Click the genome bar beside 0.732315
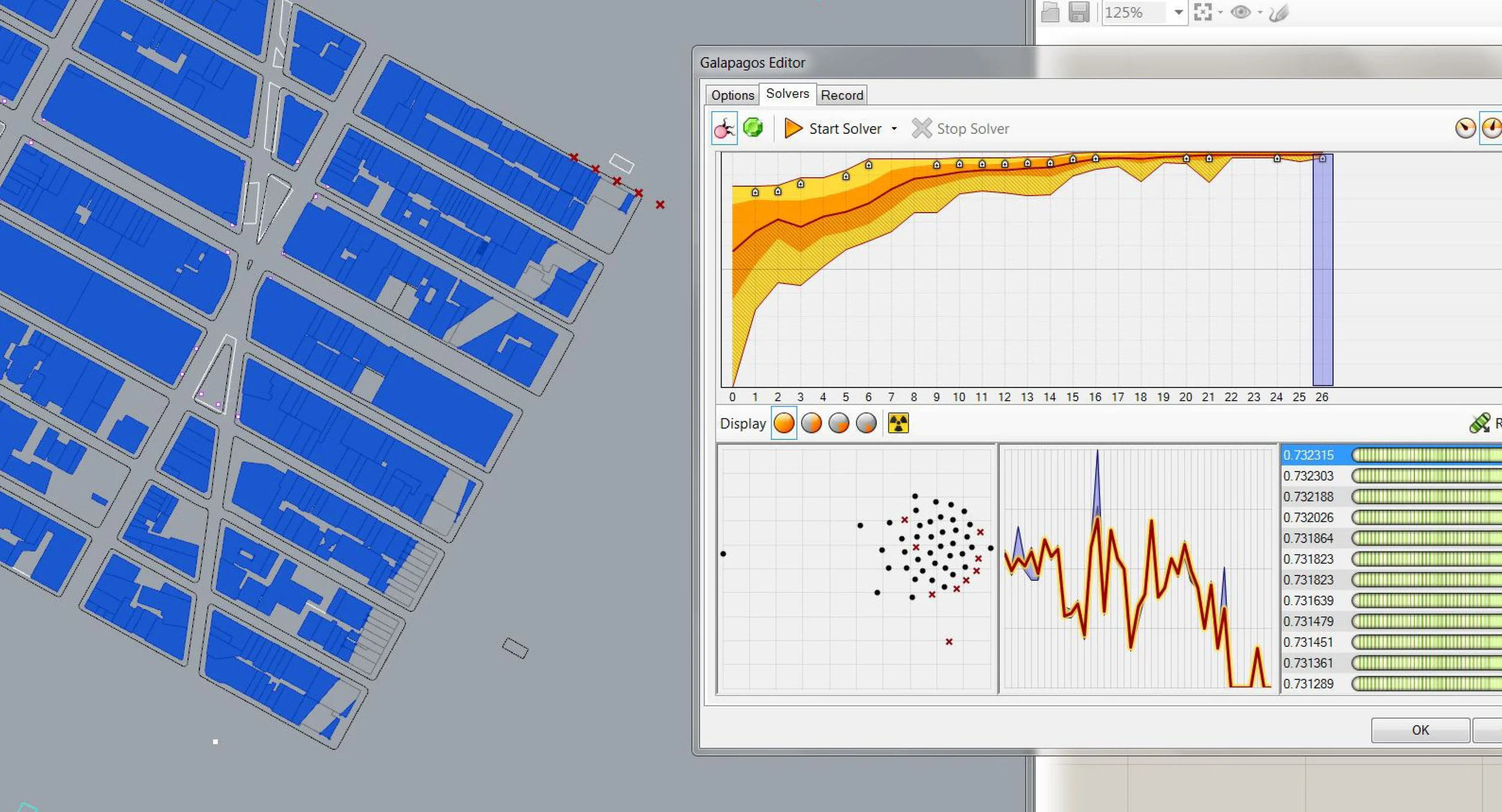1502x812 pixels. [1427, 455]
